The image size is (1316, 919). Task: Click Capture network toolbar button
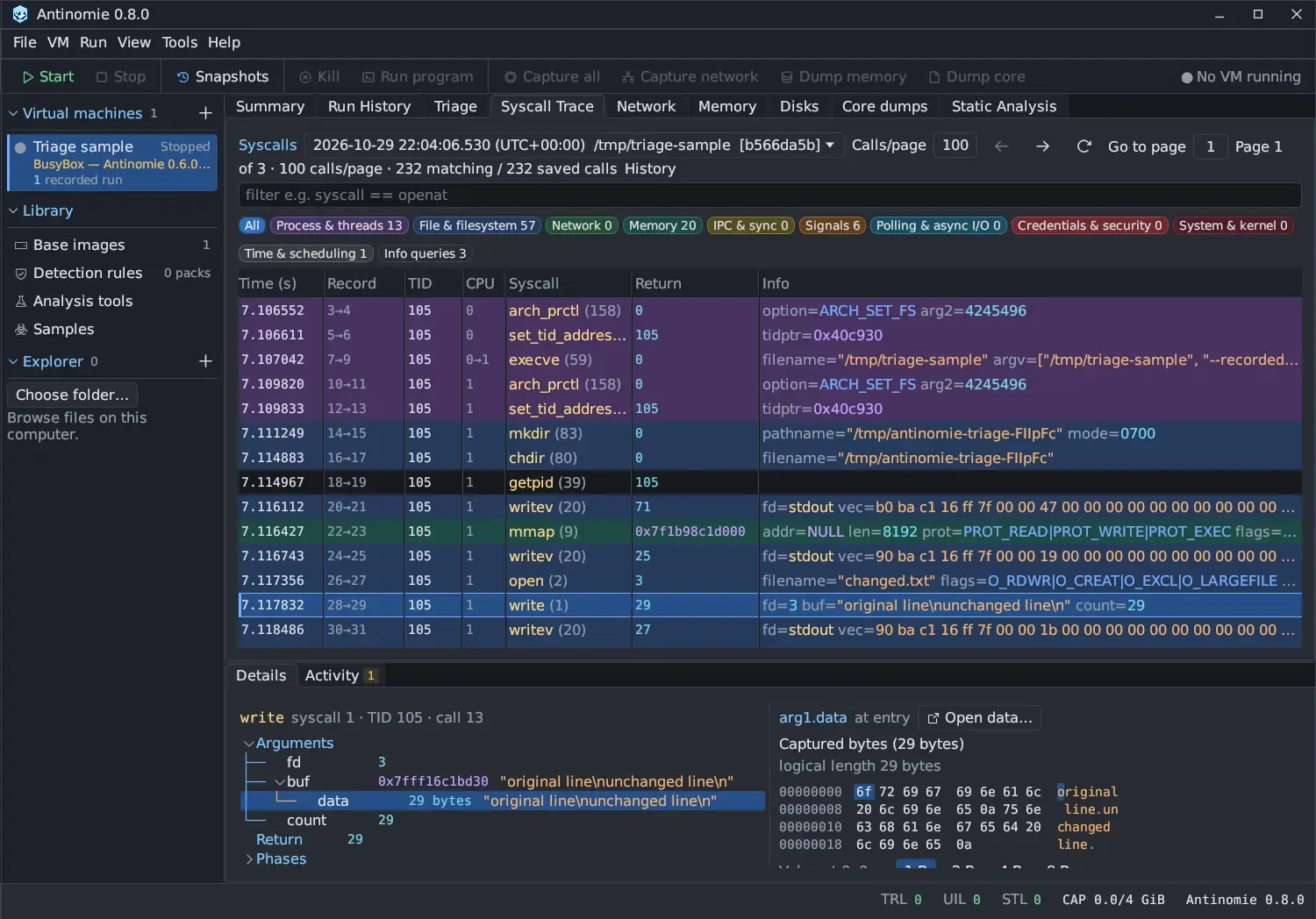(690, 77)
